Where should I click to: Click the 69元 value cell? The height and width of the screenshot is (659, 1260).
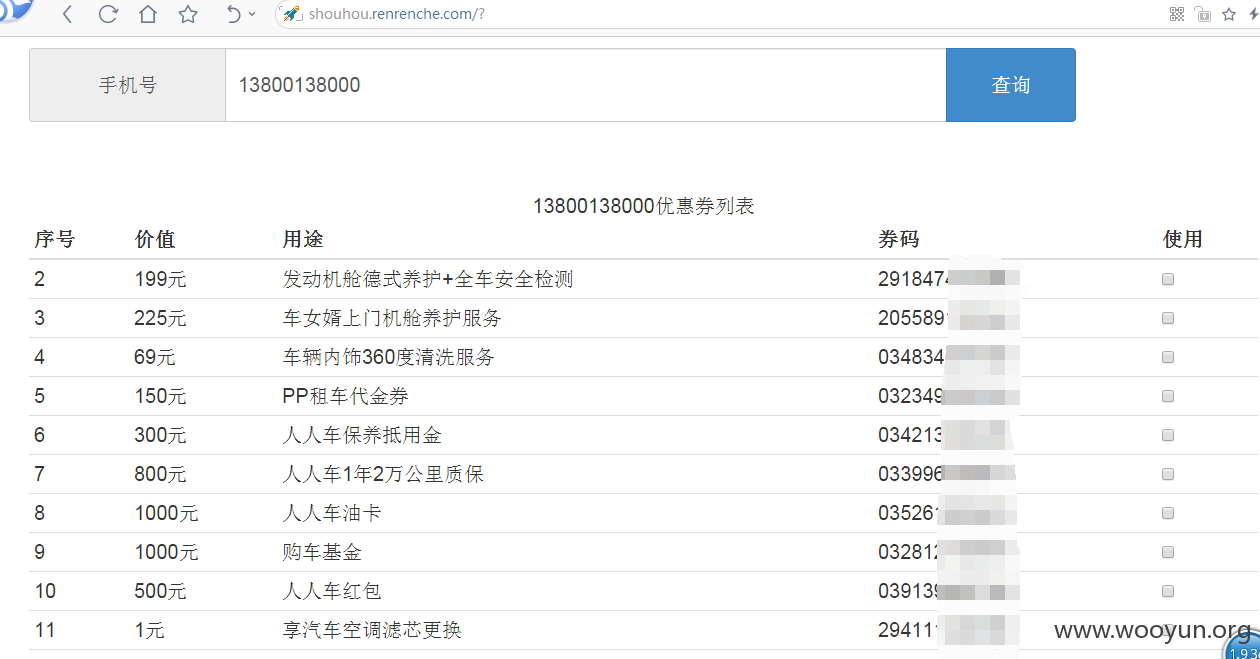click(155, 357)
